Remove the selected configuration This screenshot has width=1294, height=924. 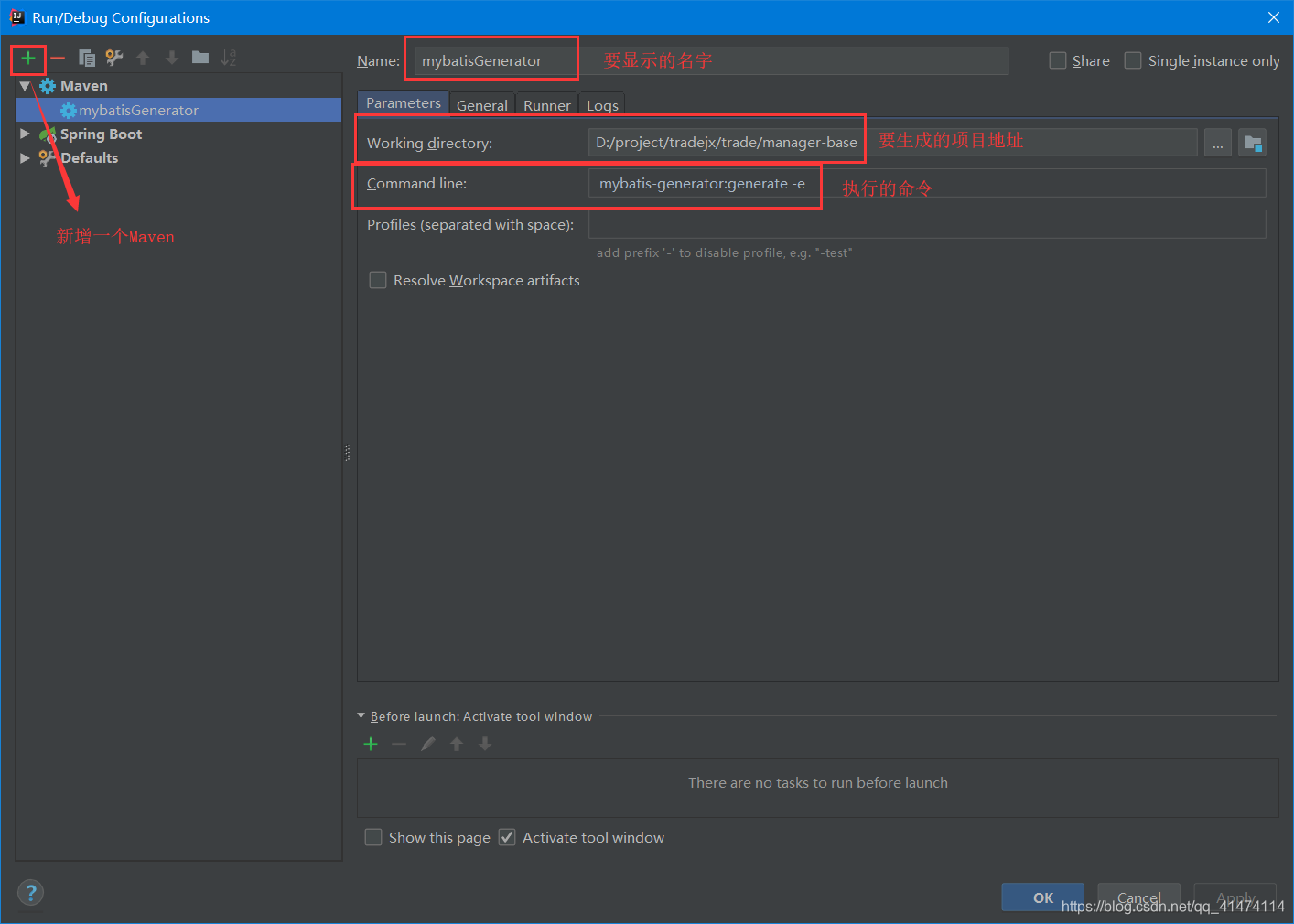click(58, 57)
